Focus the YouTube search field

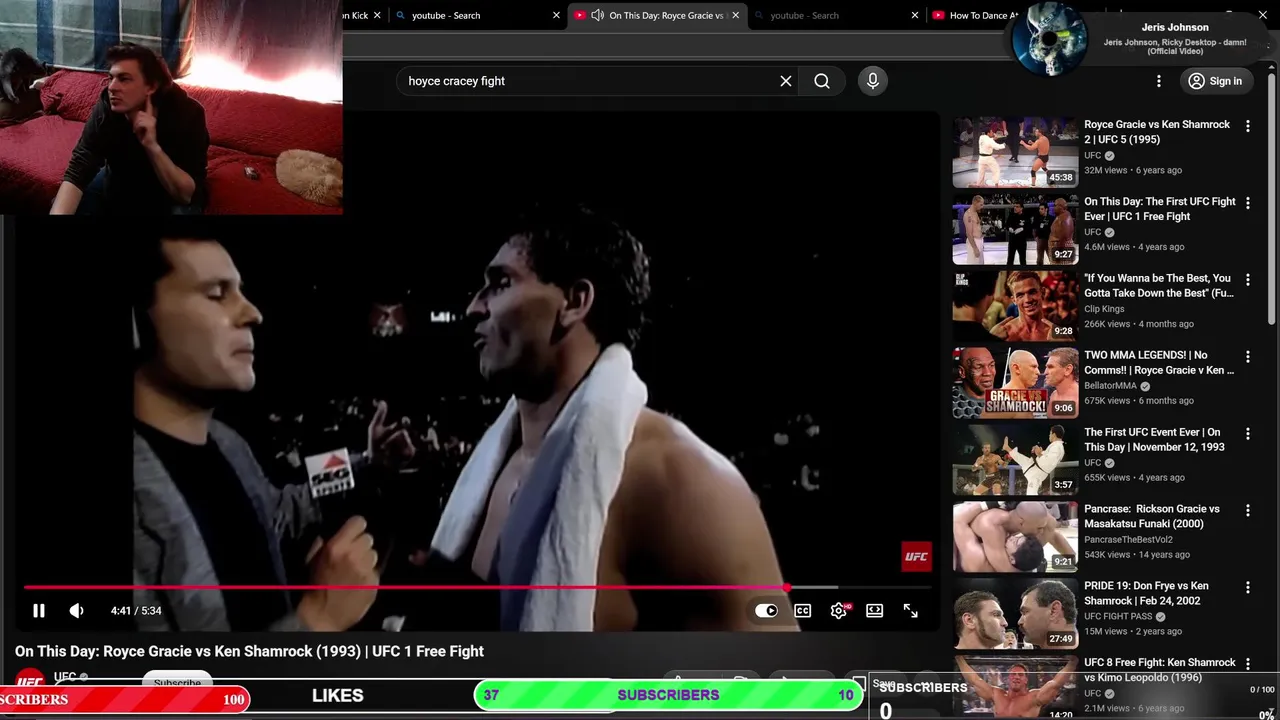click(x=590, y=81)
